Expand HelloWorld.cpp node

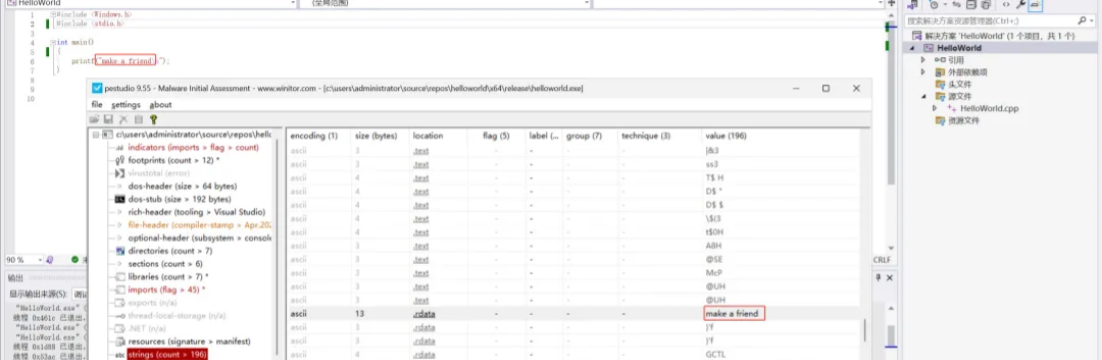935,108
